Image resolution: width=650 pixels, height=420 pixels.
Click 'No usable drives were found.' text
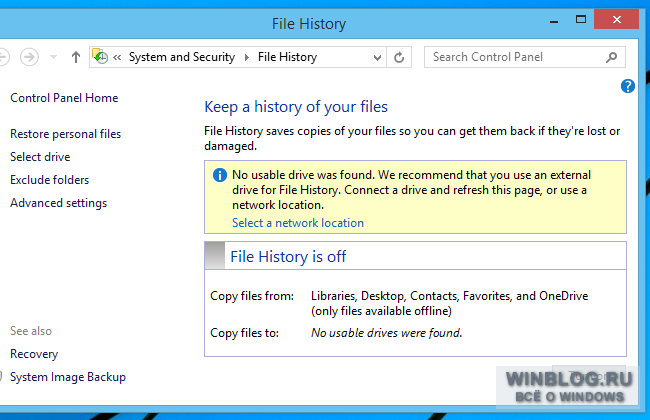386,333
